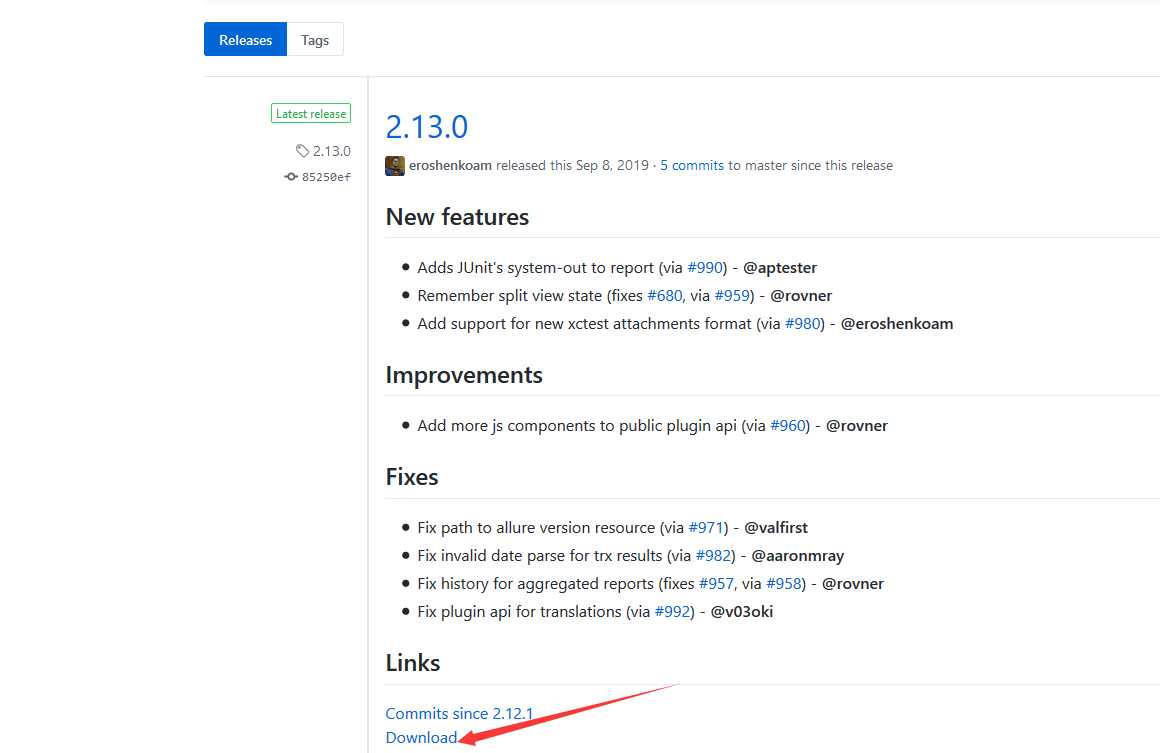This screenshot has height=753, width=1160.
Task: Click the Download link
Action: [421, 738]
